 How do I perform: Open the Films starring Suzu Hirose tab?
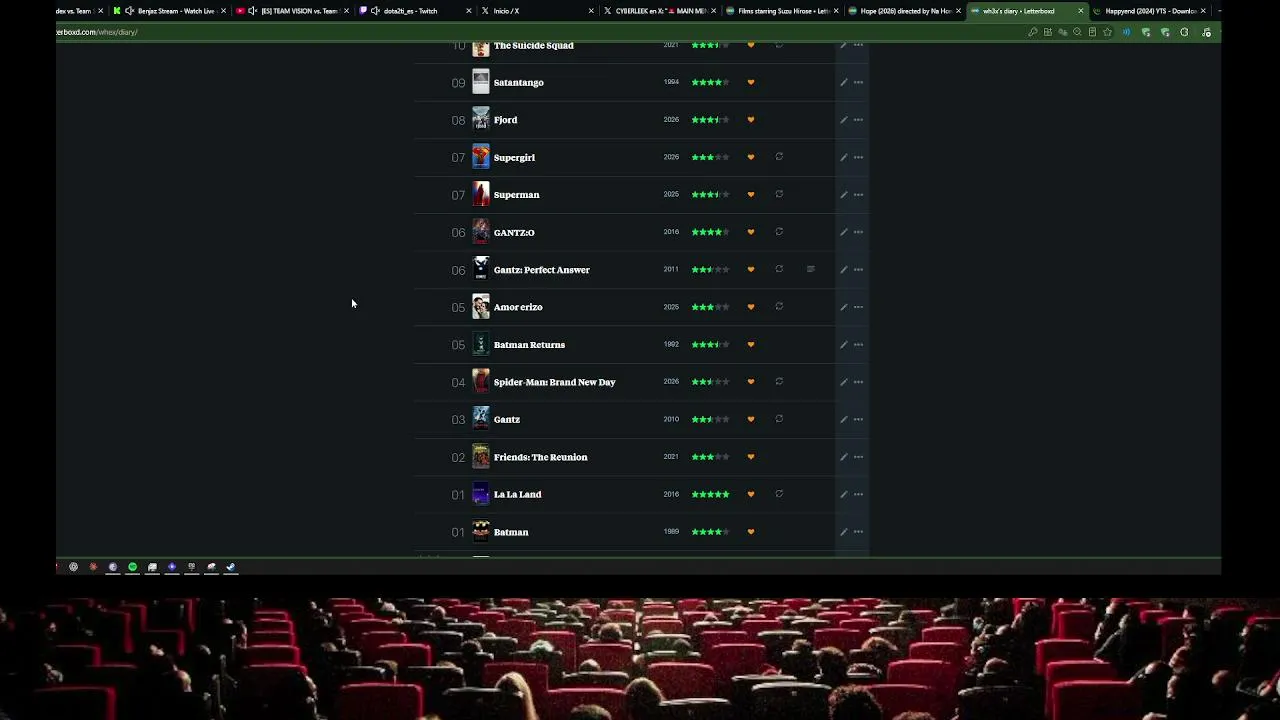(782, 11)
